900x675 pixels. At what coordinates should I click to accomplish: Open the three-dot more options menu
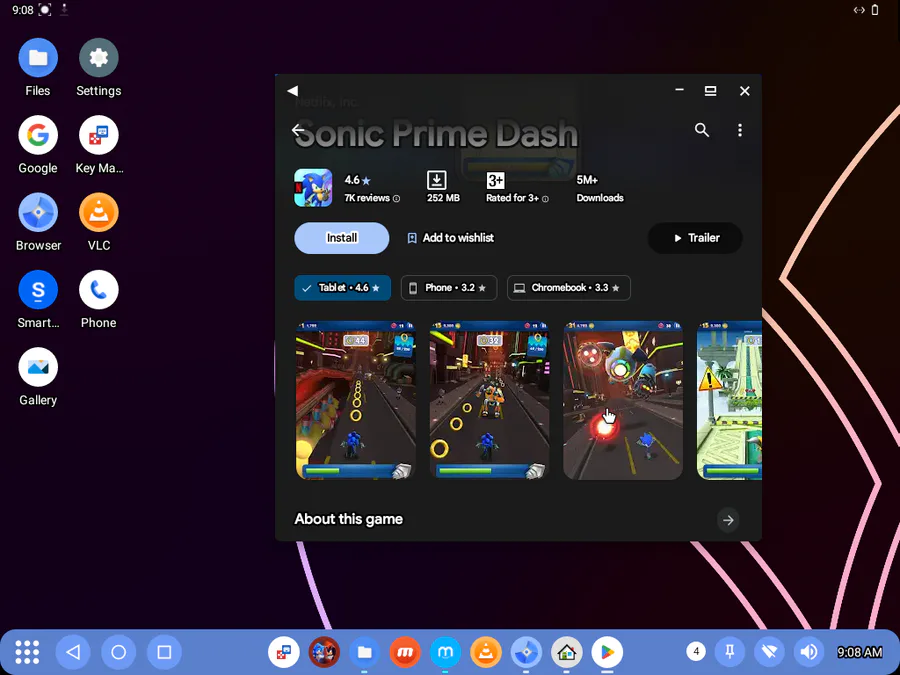pyautogui.click(x=740, y=130)
